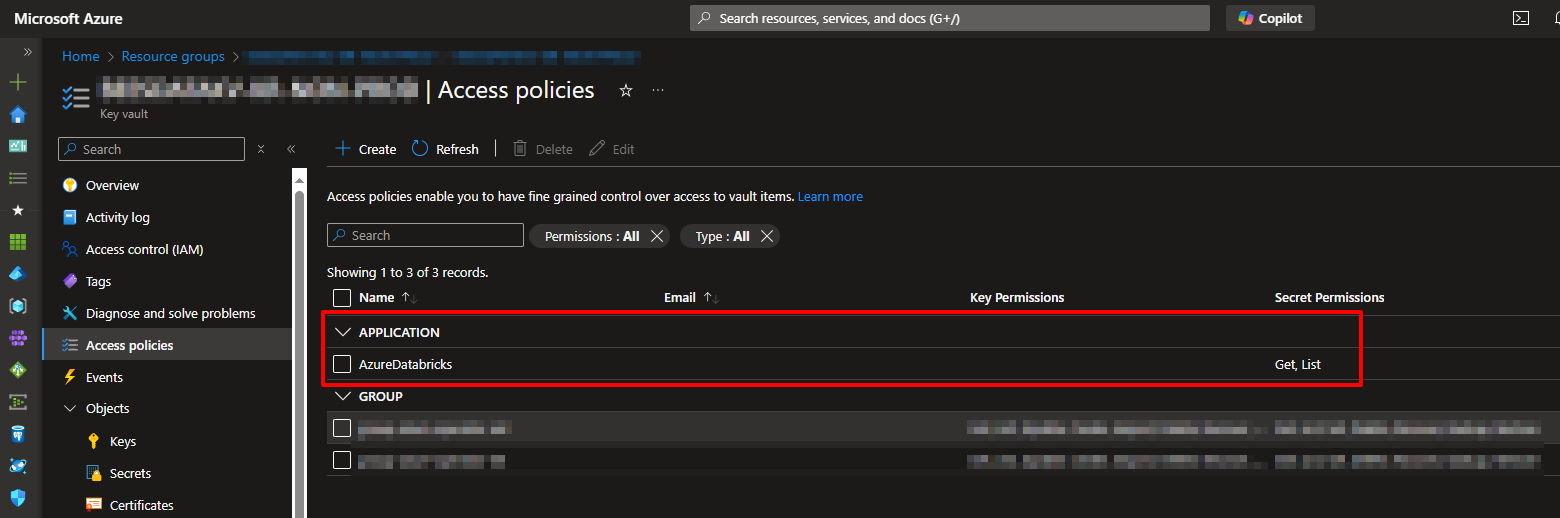This screenshot has width=1560, height=518.
Task: Click the white Favorites star in left rail
Action: tap(17, 210)
